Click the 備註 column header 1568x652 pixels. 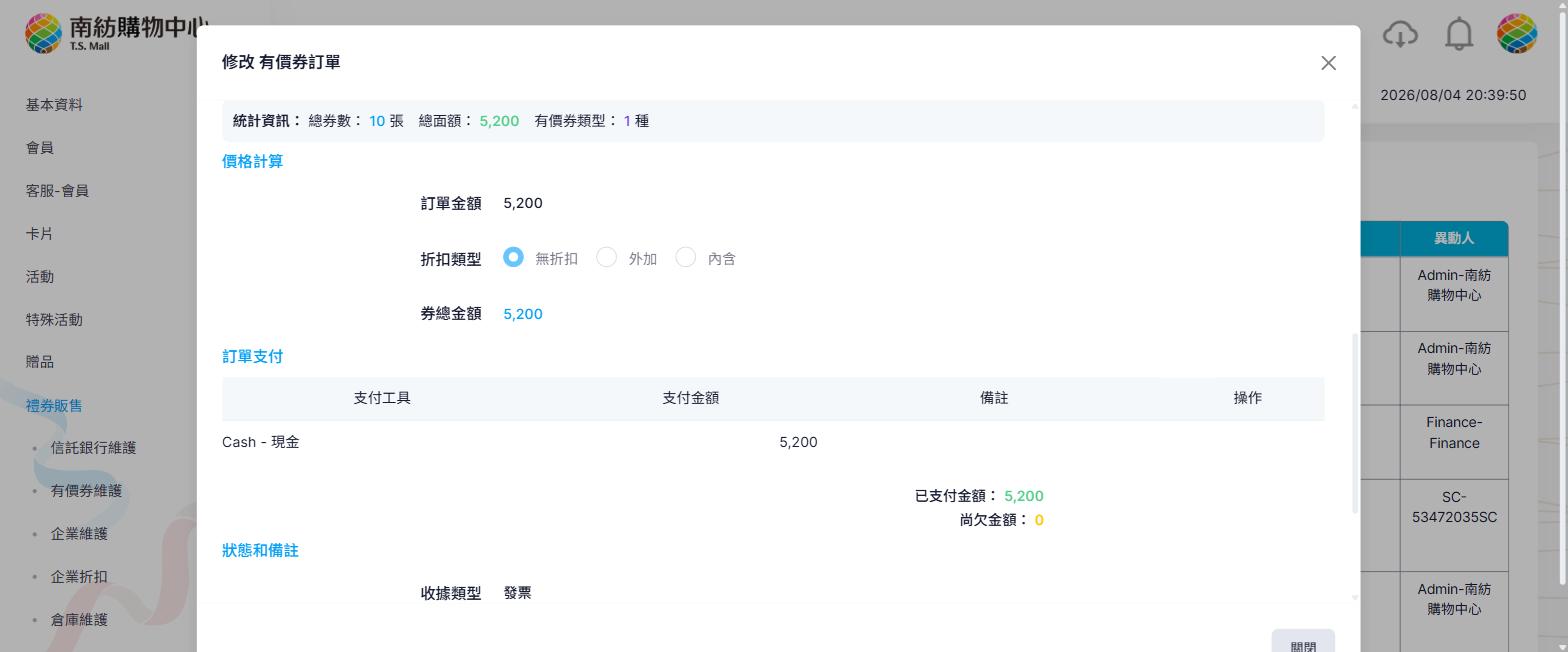[994, 398]
